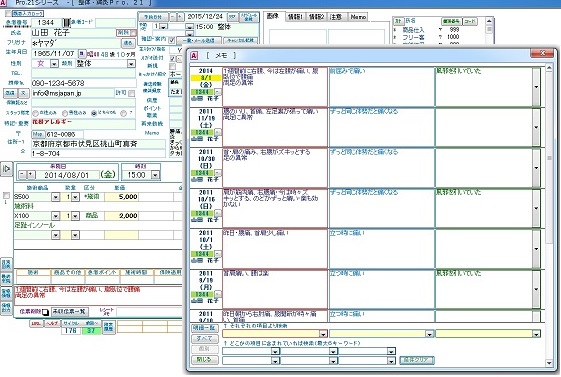
Task: Open the time dropdown showing 15:00
Action: pos(155,175)
